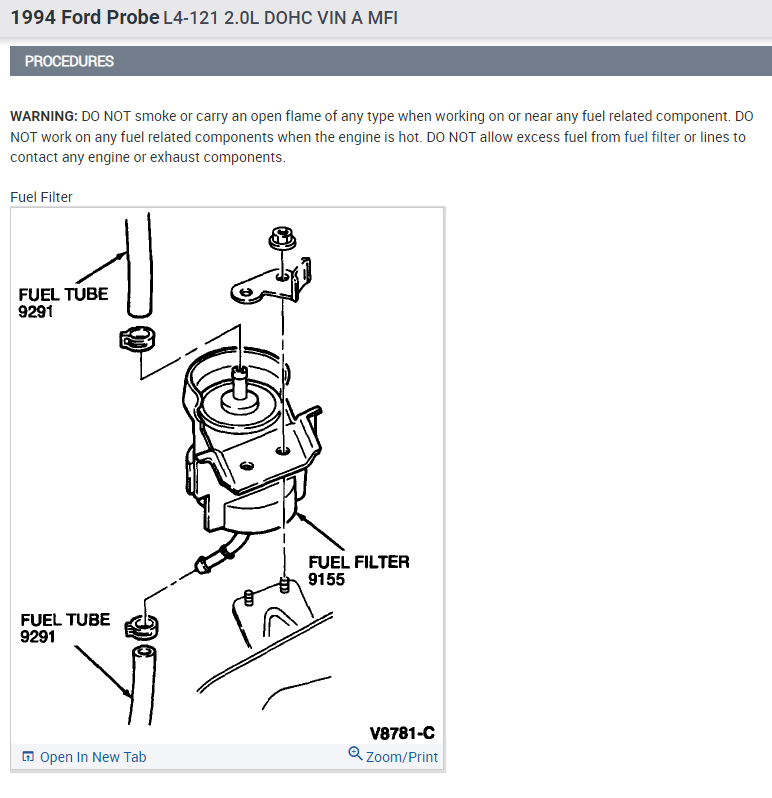Click the 1994 Ford Probe page title

[x=85, y=18]
